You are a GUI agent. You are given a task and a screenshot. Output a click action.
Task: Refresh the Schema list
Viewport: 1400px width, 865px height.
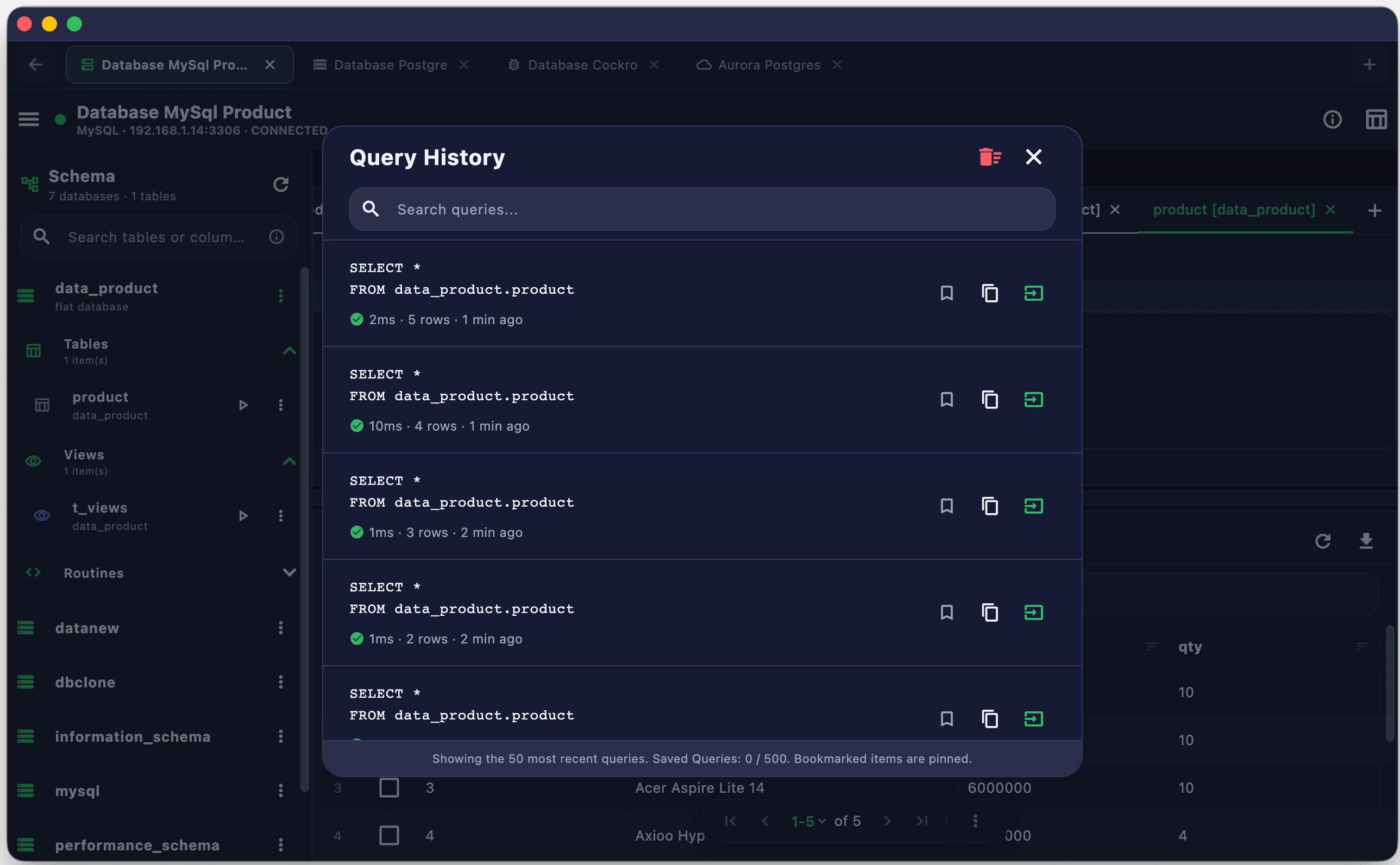pos(280,184)
